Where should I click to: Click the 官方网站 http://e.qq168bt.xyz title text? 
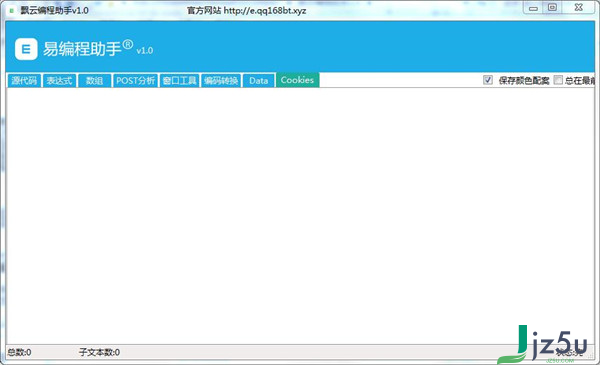pyautogui.click(x=246, y=10)
